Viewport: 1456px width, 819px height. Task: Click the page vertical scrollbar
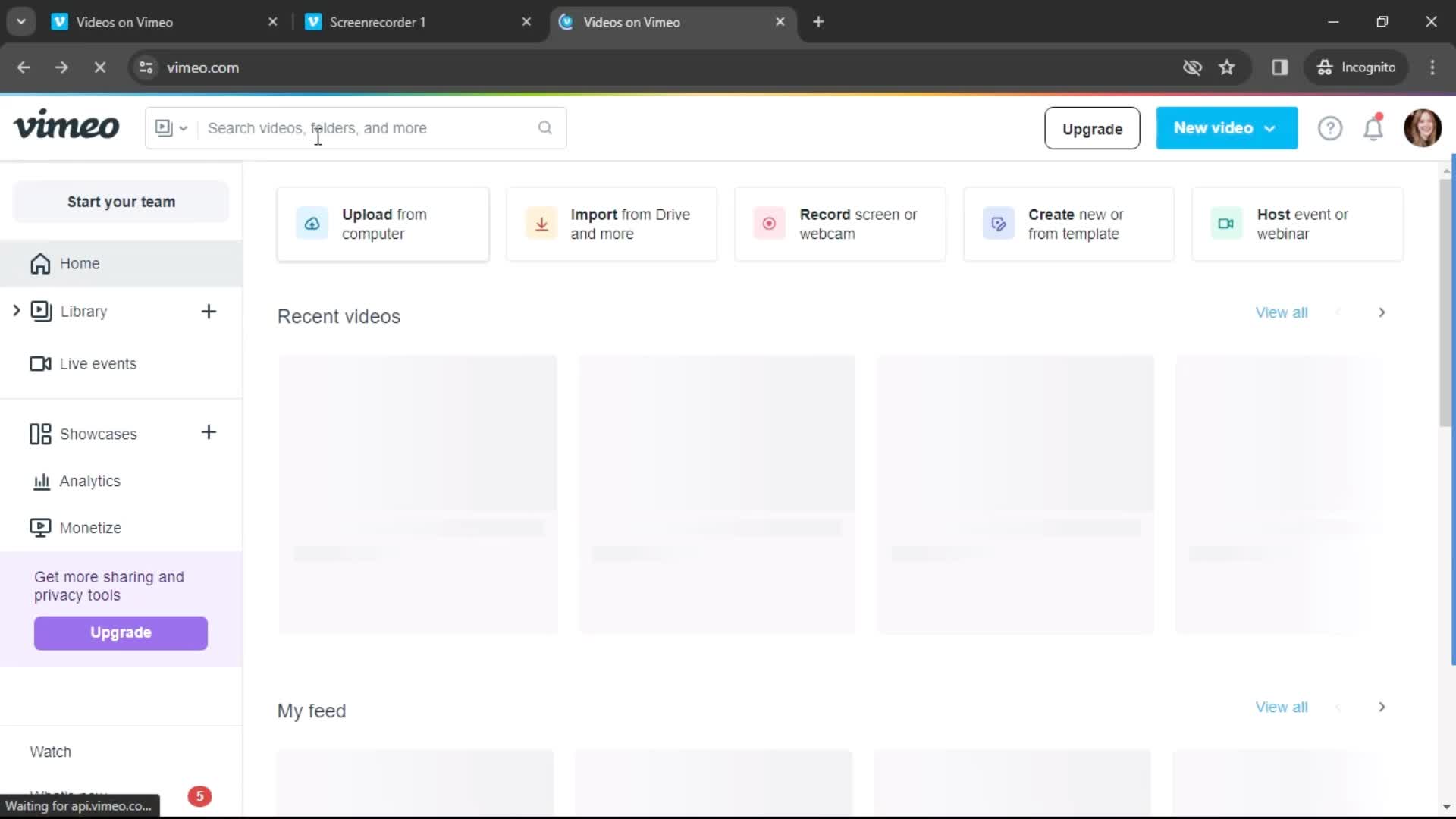[1446, 303]
